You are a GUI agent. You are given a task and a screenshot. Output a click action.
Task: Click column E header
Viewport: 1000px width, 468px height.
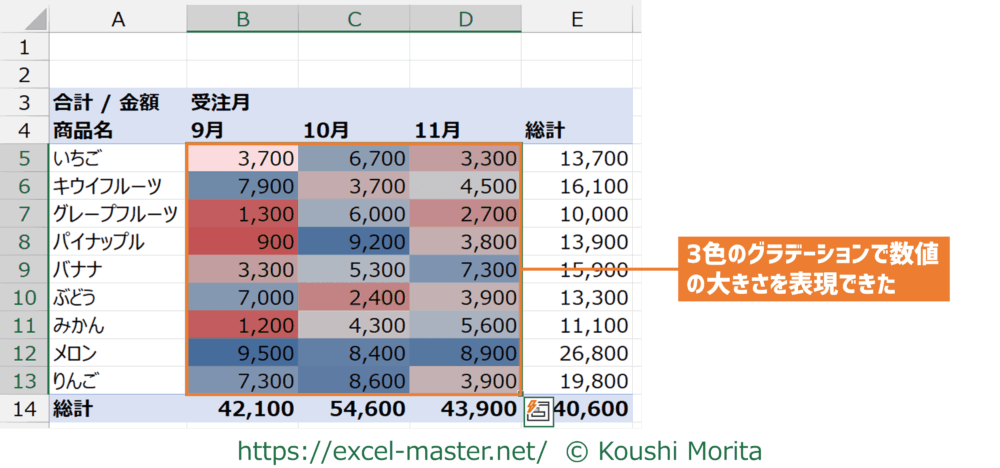click(x=579, y=17)
